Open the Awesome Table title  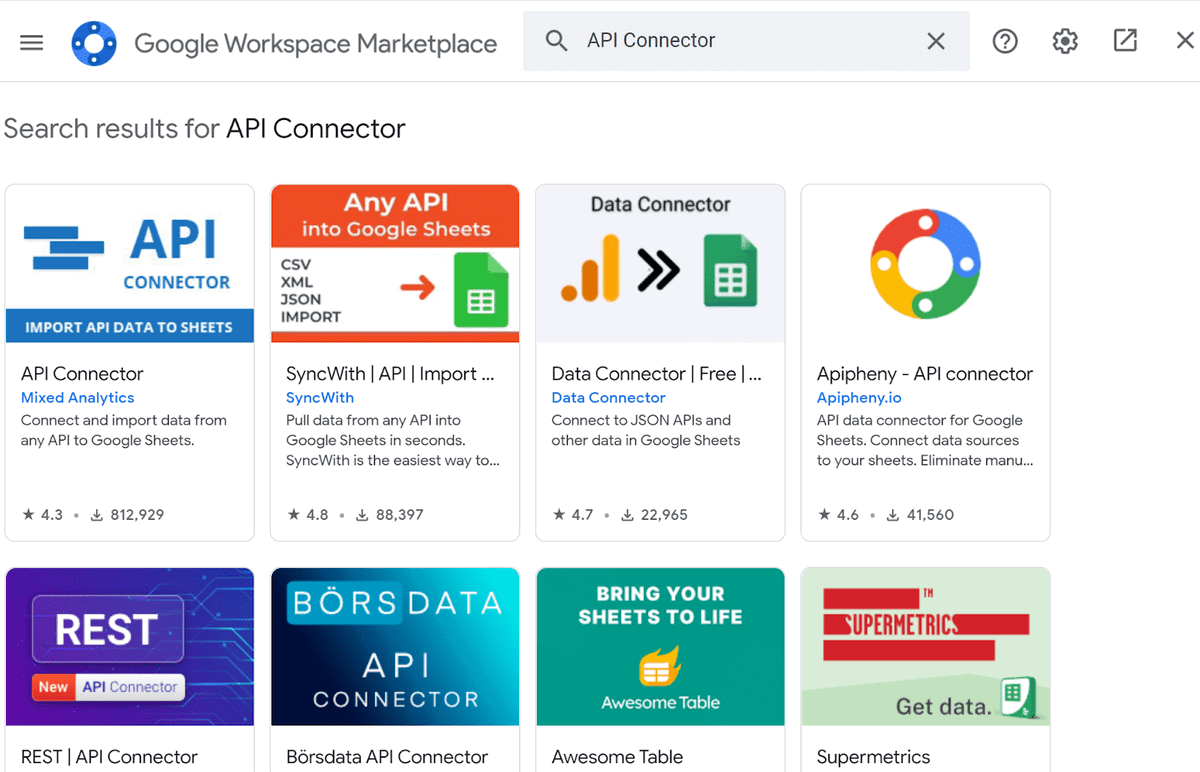(617, 757)
